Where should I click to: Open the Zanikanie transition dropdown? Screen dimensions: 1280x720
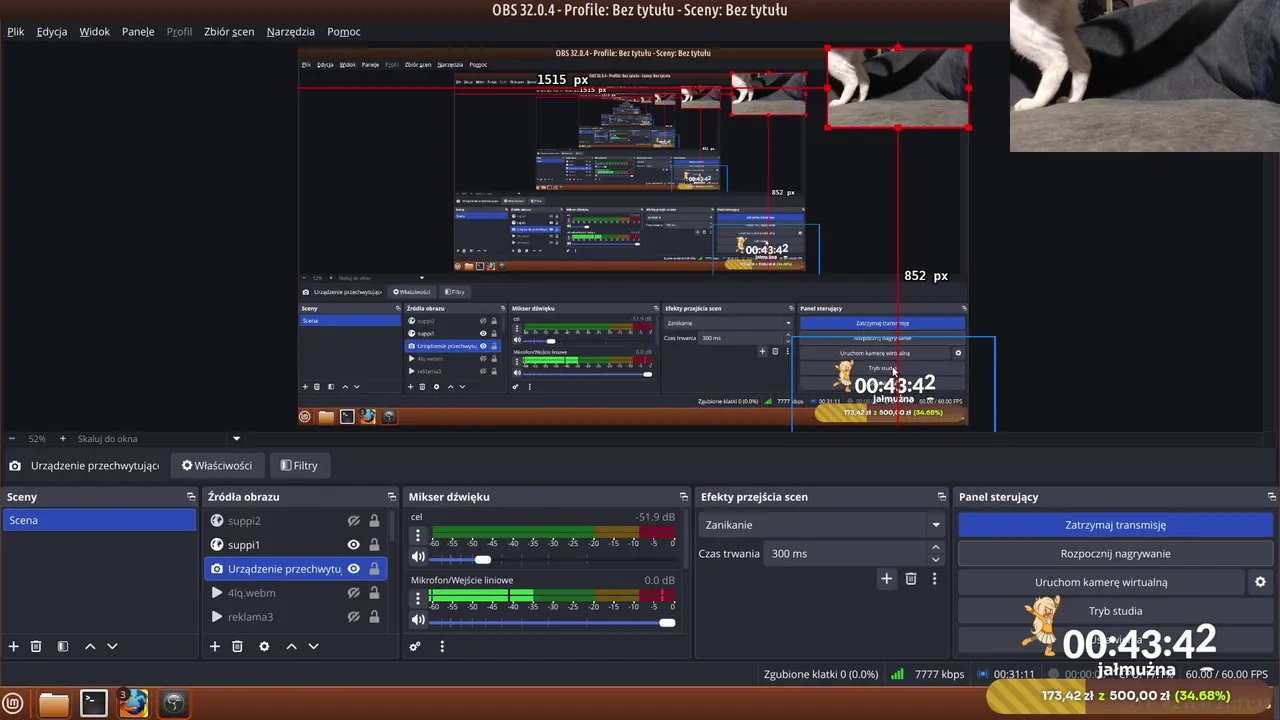click(x=822, y=525)
